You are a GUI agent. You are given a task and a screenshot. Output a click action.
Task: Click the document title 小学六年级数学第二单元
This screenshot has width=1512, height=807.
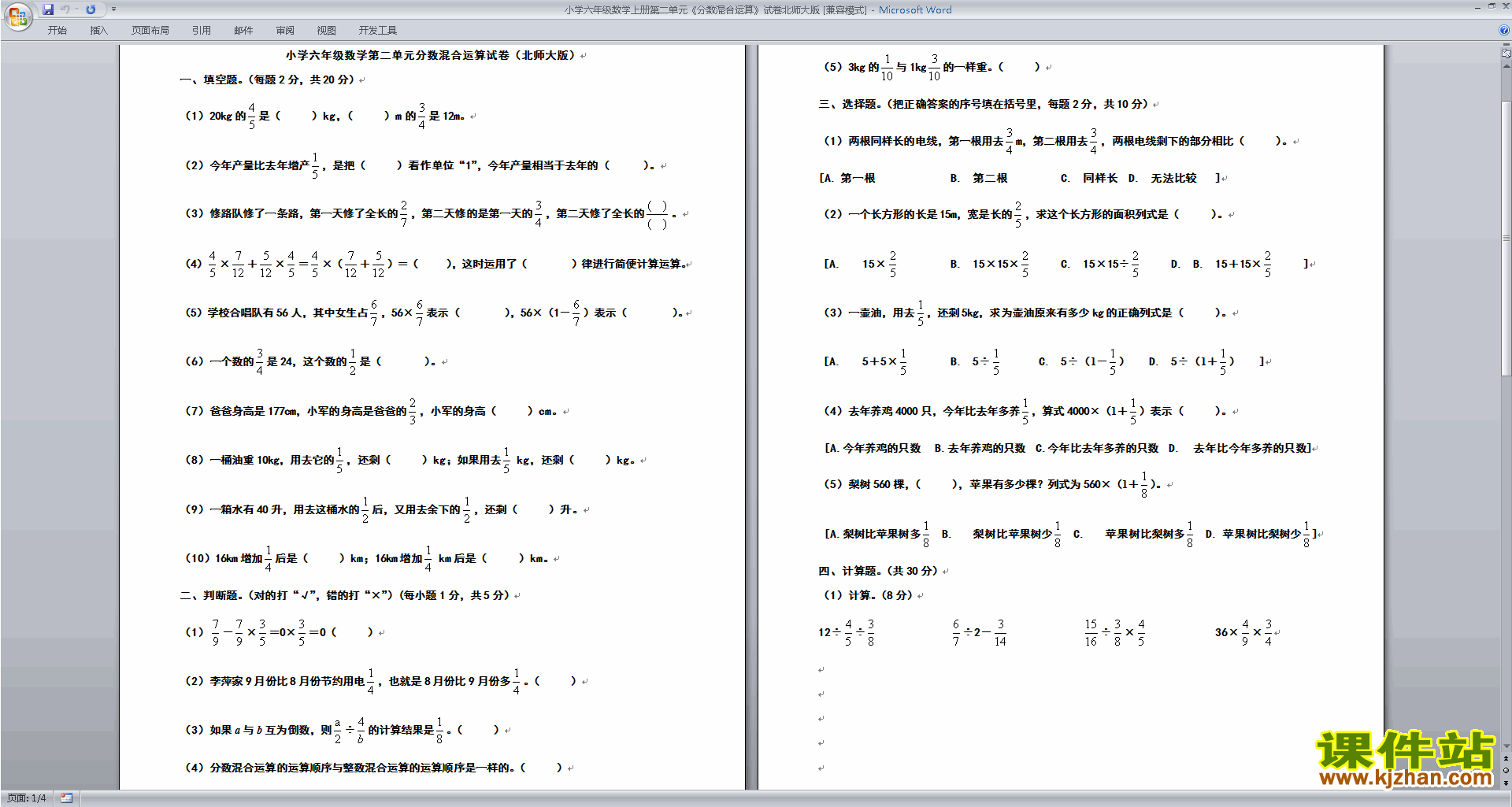click(431, 55)
